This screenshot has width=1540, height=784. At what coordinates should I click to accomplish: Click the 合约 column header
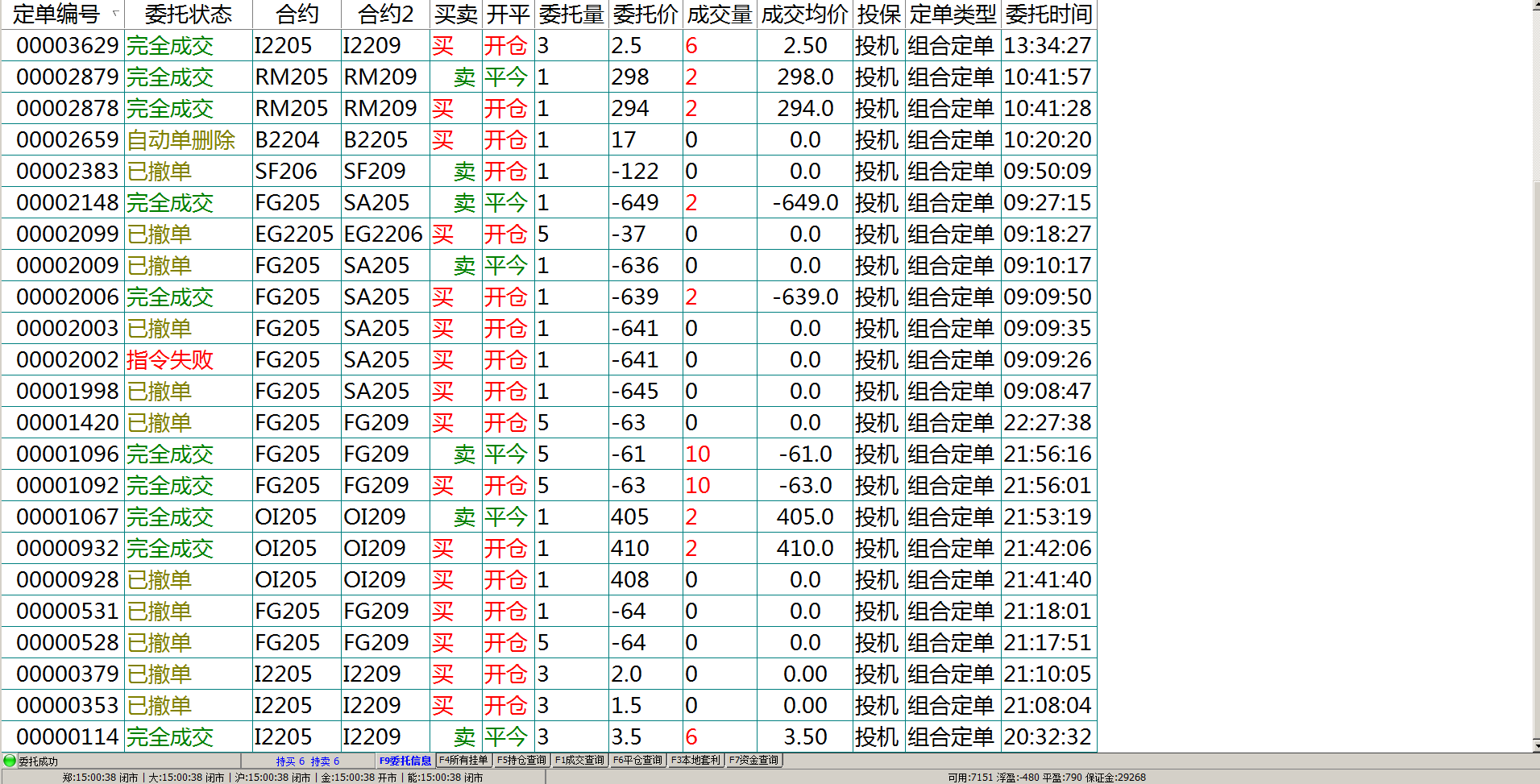tap(297, 15)
